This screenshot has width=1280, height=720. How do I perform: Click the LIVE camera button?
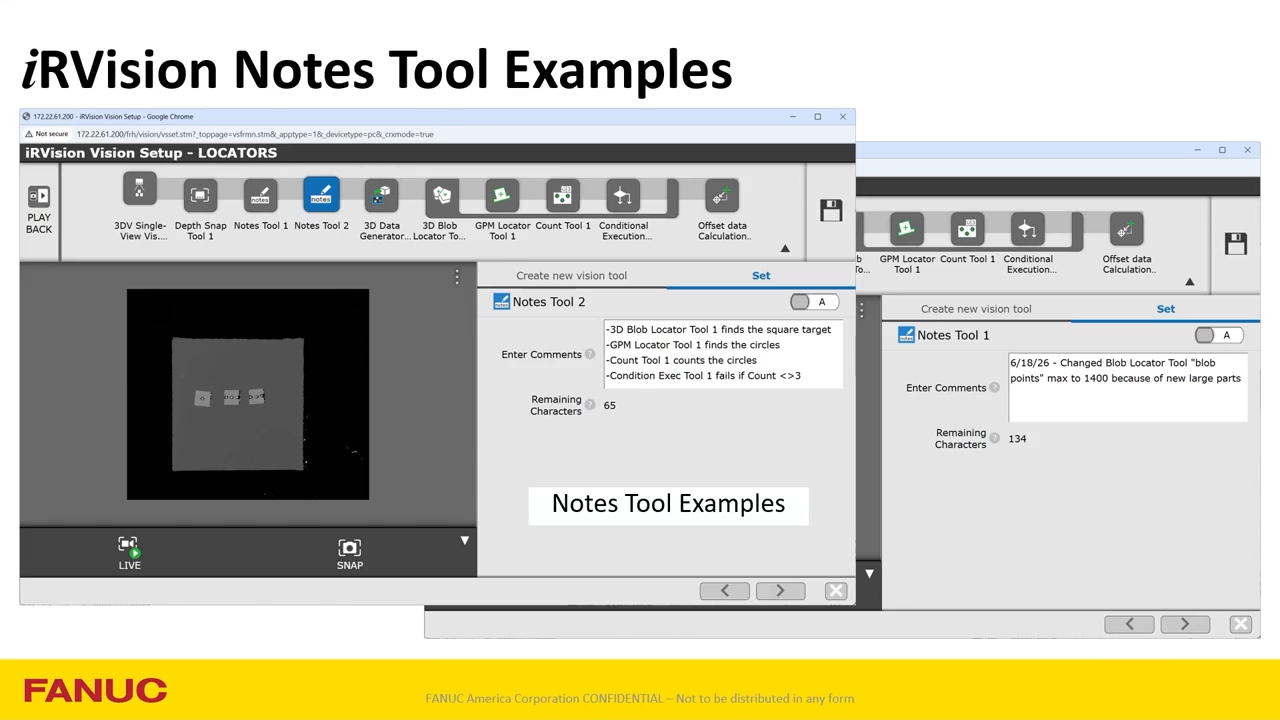(x=130, y=553)
